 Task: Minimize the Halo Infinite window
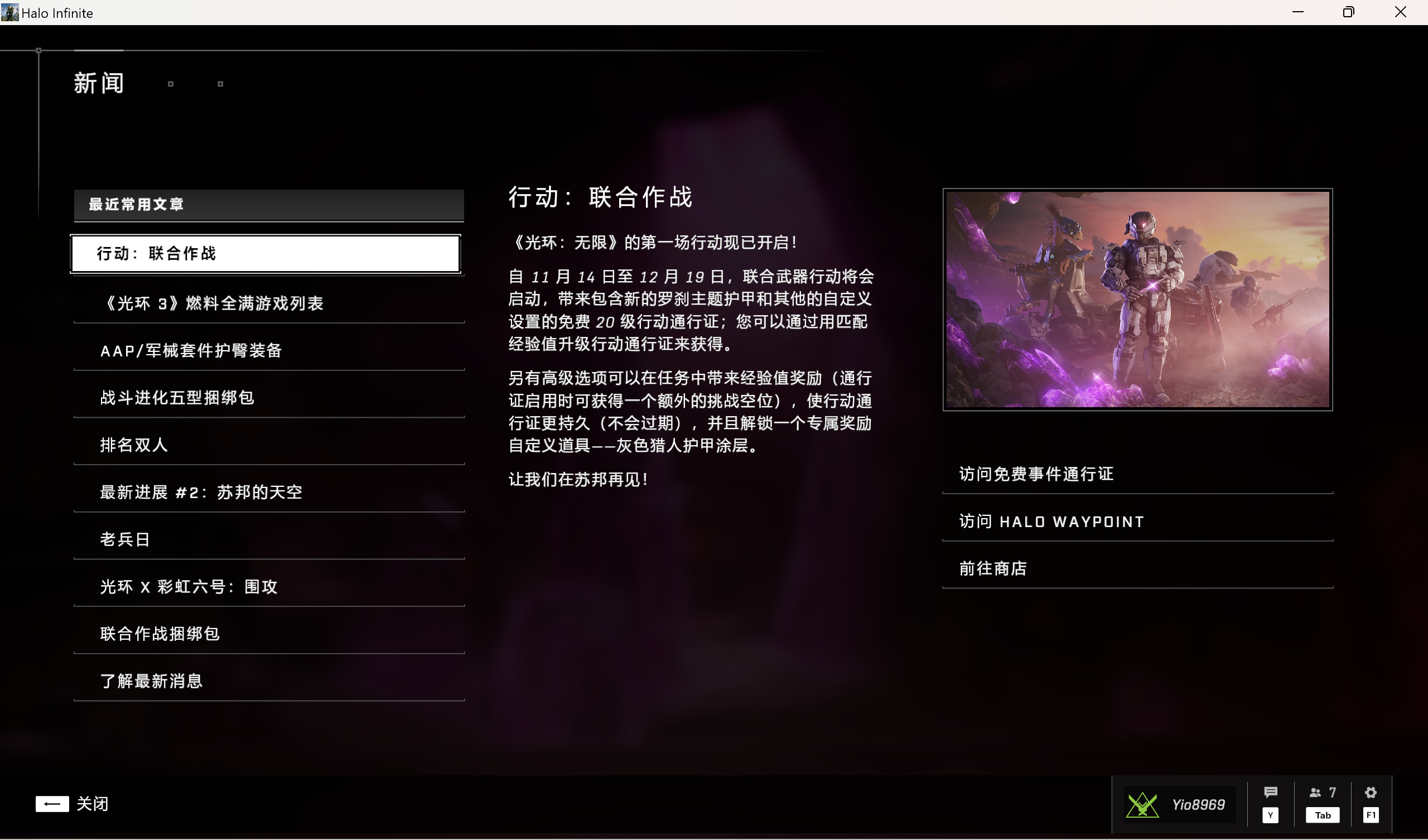1297,12
